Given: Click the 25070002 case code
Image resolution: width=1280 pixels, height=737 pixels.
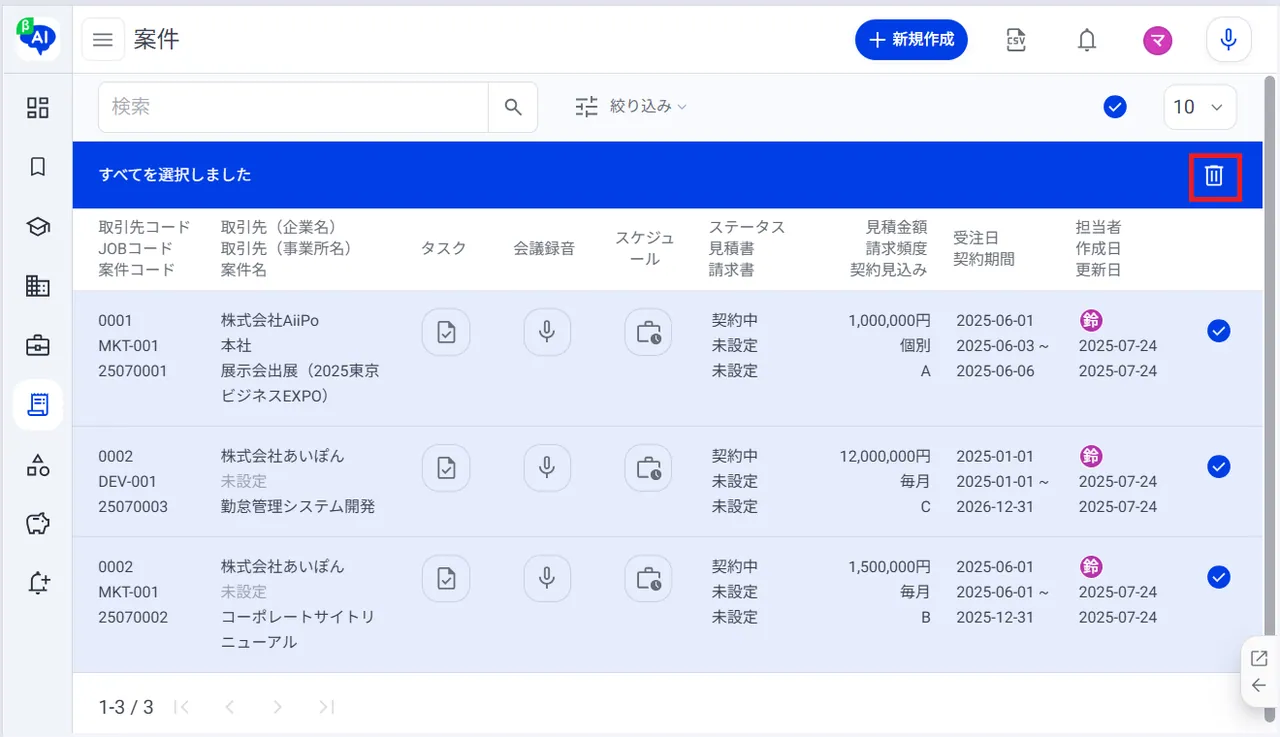Looking at the screenshot, I should [133, 617].
